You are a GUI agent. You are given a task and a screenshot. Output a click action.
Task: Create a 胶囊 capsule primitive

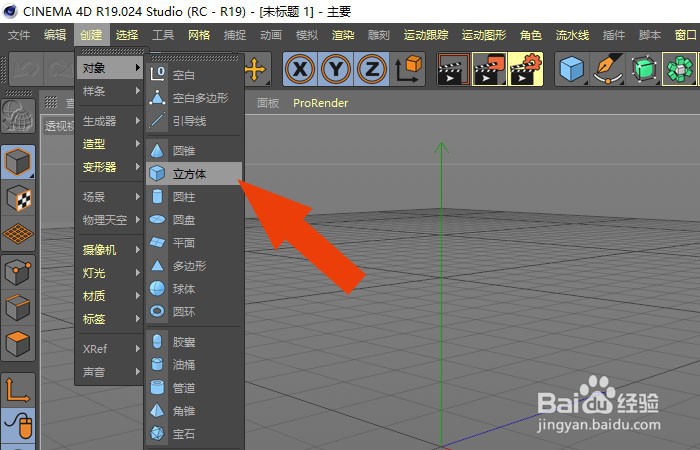click(x=194, y=342)
